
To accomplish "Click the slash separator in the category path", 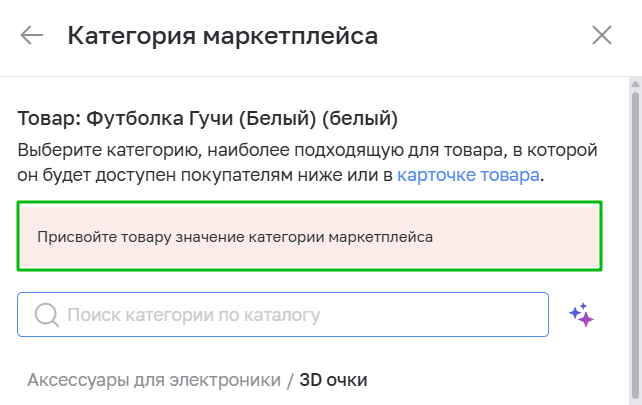I will pos(290,380).
